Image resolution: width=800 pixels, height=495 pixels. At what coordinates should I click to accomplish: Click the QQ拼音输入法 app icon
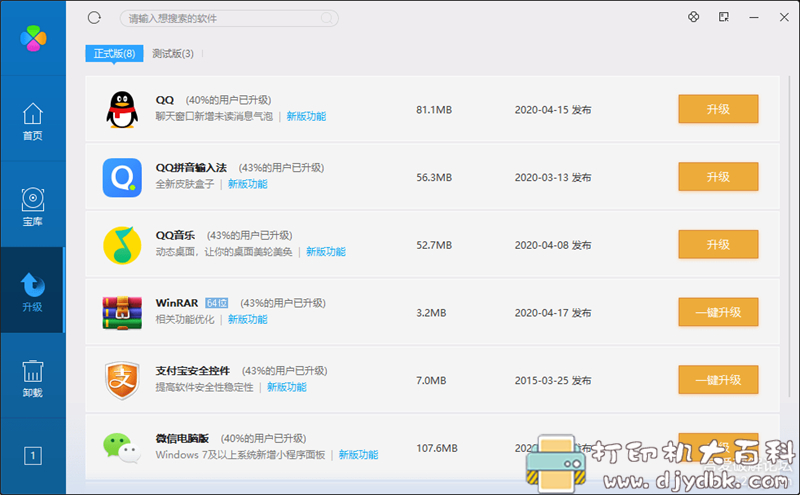(x=122, y=177)
